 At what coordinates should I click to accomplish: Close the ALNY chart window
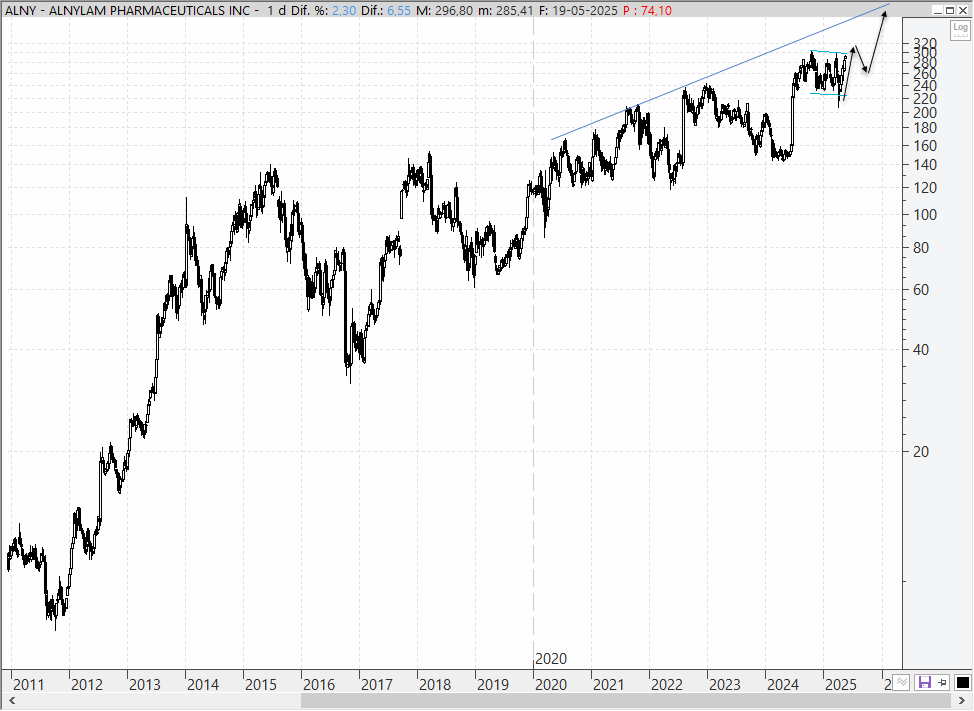[962, 10]
